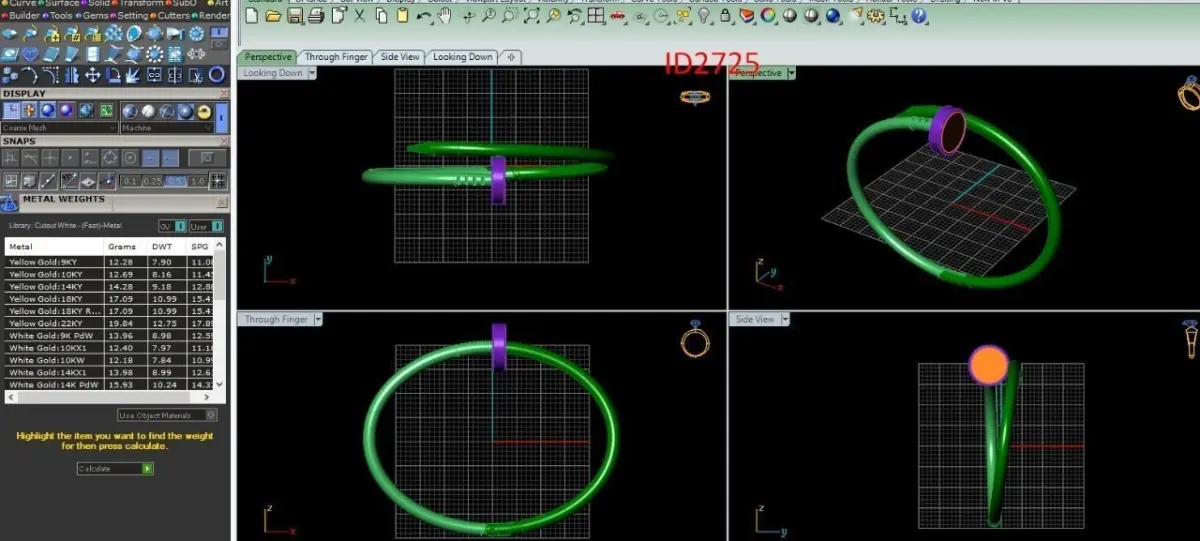Click the red car icon in toolbar
The height and width of the screenshot is (541, 1200).
[x=617, y=15]
